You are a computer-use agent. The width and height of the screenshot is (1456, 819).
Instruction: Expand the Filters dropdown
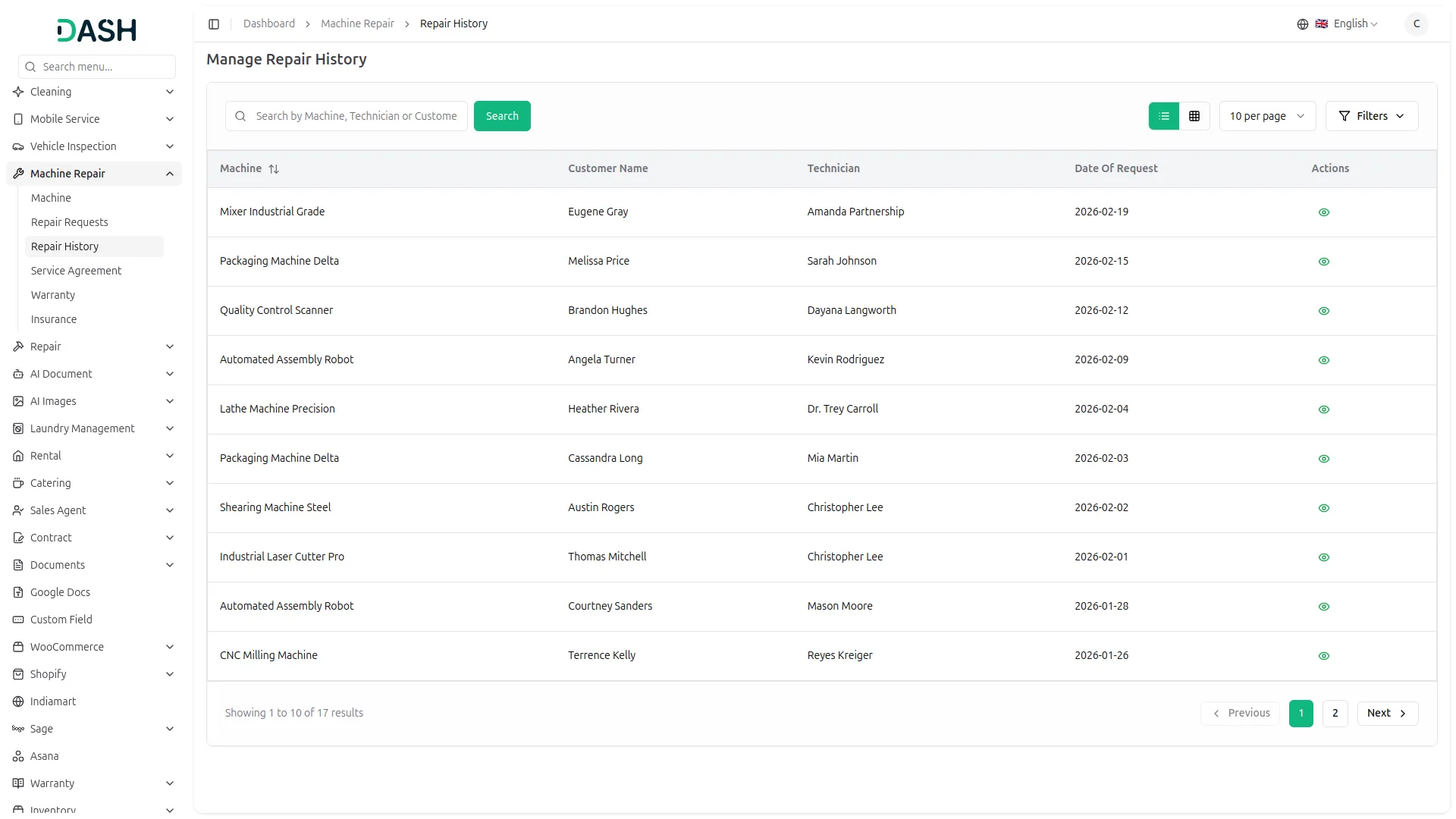pos(1371,116)
